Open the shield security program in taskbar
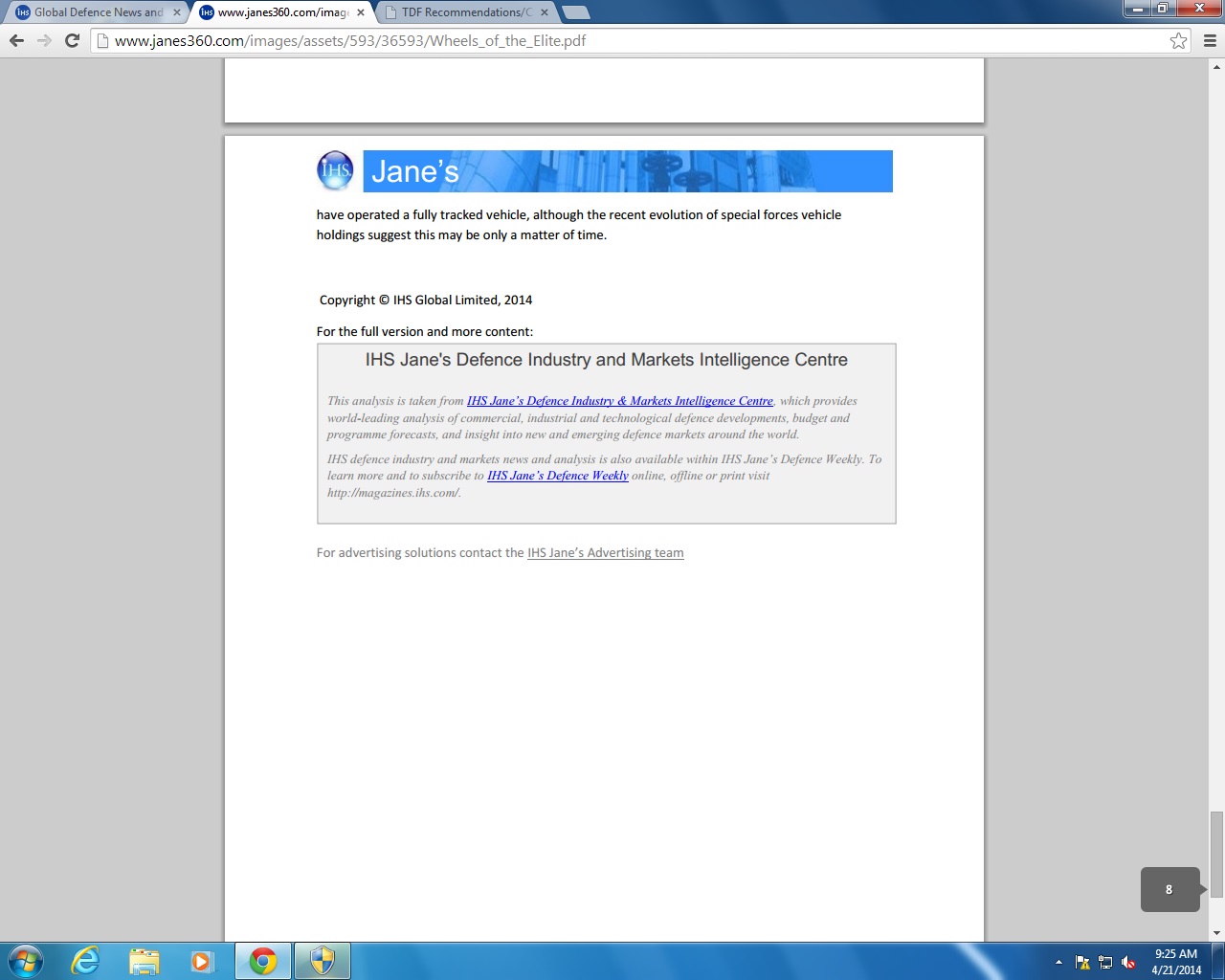This screenshot has height=980, width=1225. 323,961
